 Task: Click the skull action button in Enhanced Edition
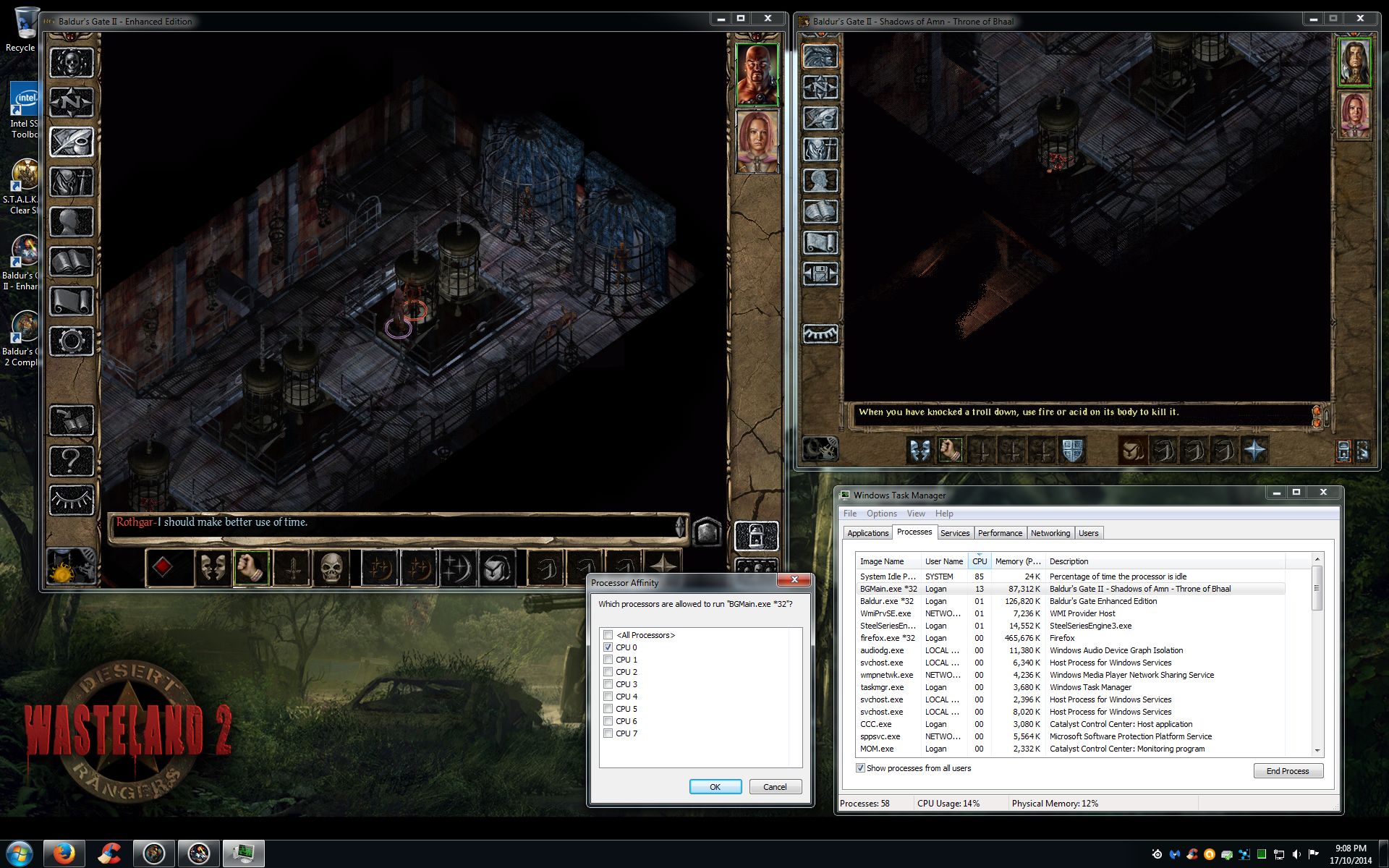tap(331, 567)
